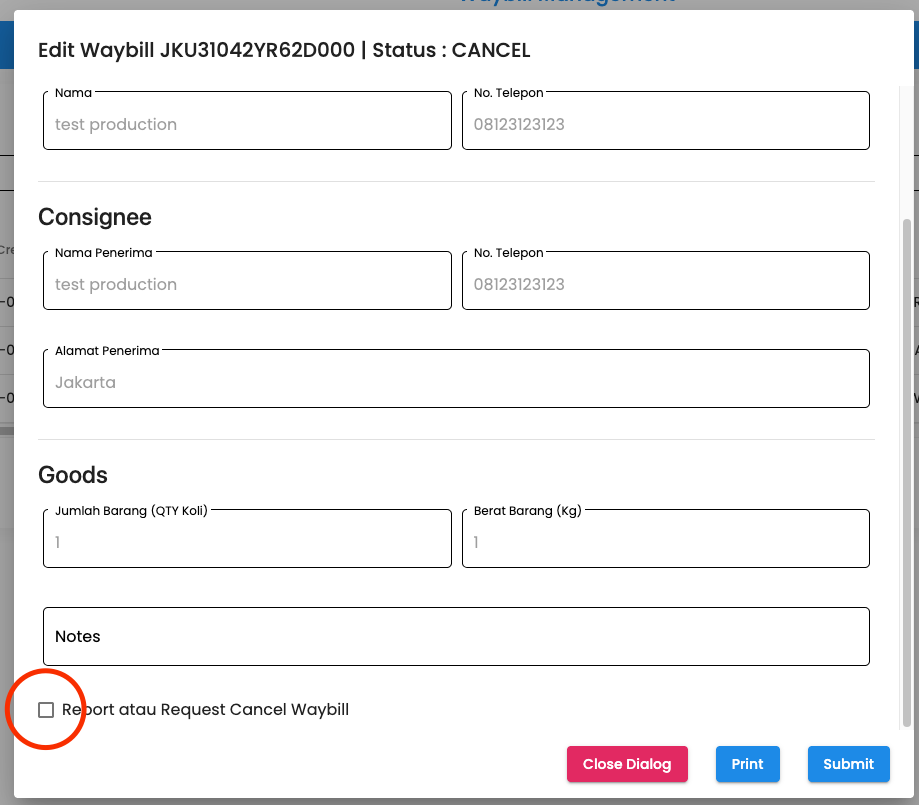Click the dialog's vertical scrollbar thumb
This screenshot has width=919, height=805.
point(907,470)
